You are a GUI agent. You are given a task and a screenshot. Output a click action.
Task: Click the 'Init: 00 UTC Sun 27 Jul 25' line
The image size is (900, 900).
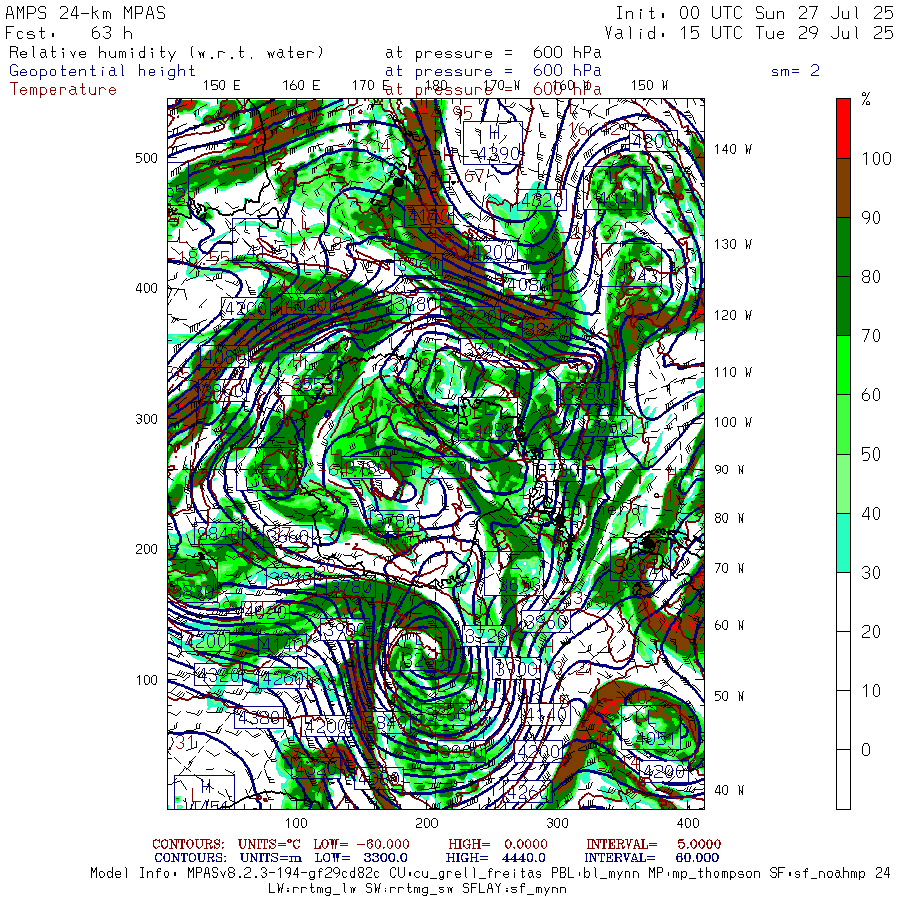[x=754, y=13]
